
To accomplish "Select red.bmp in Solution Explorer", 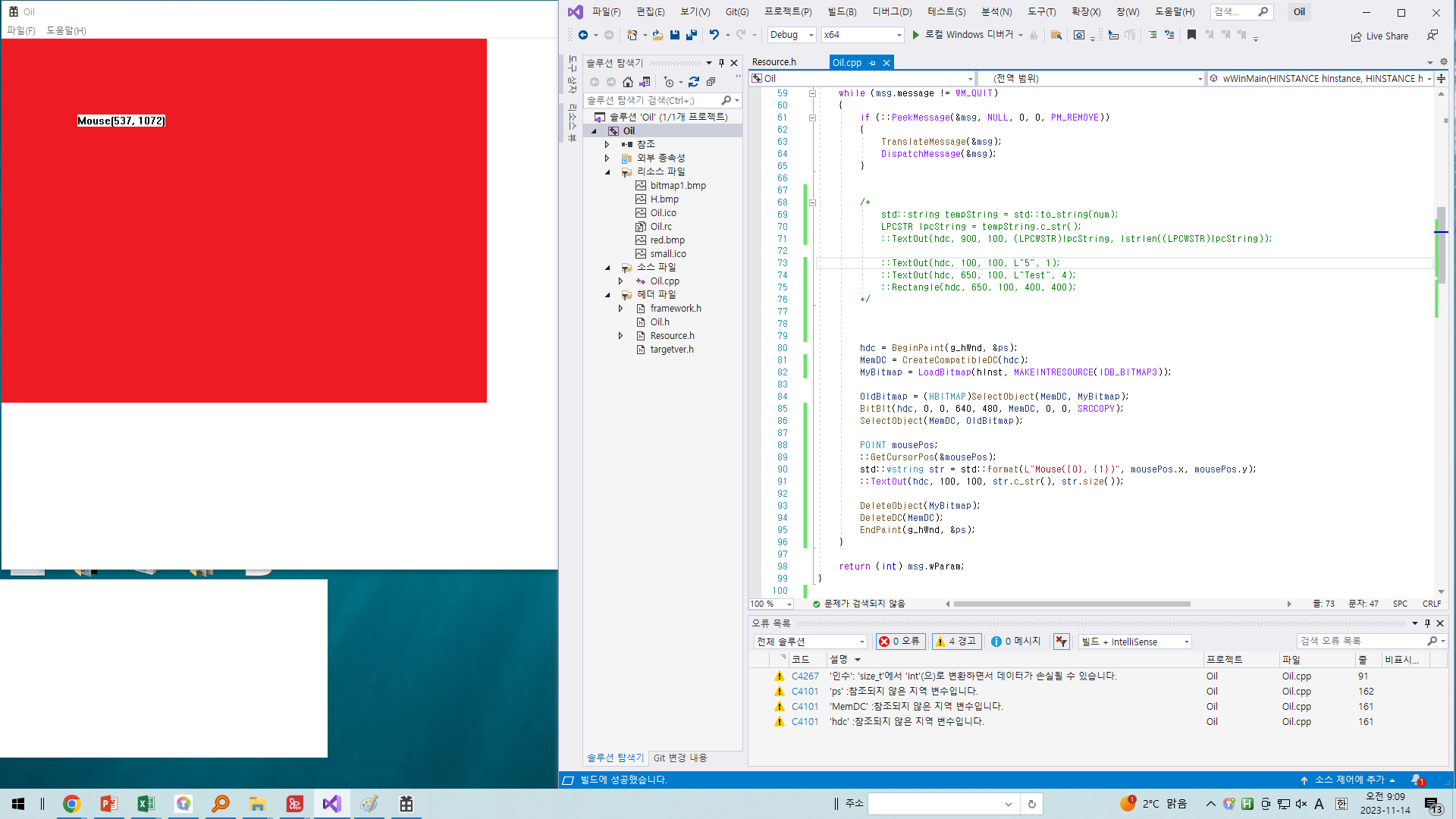I will [667, 240].
